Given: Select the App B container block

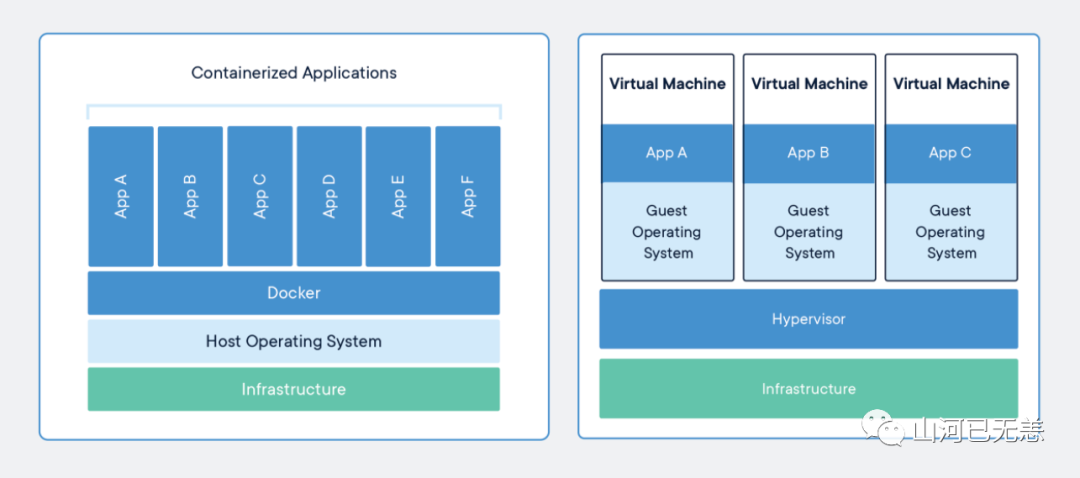Looking at the screenshot, I should (190, 196).
